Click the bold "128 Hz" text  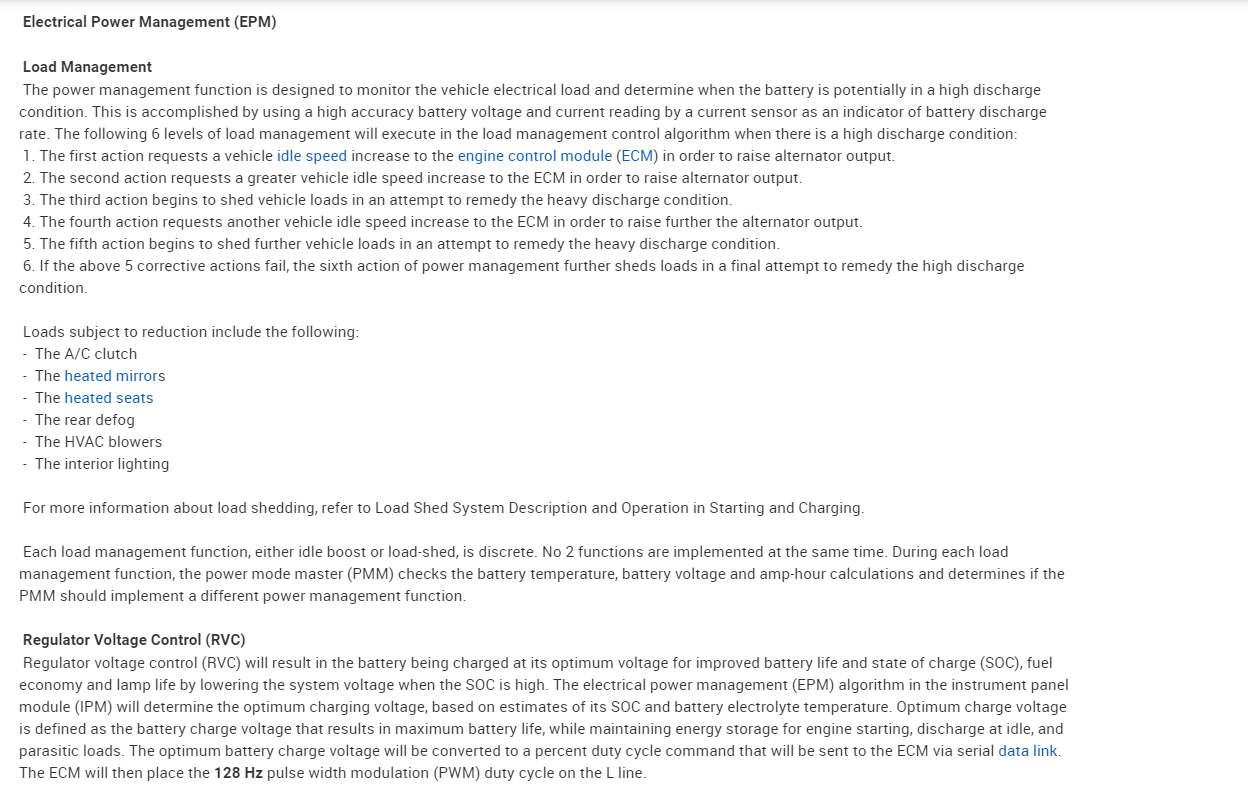pos(238,773)
